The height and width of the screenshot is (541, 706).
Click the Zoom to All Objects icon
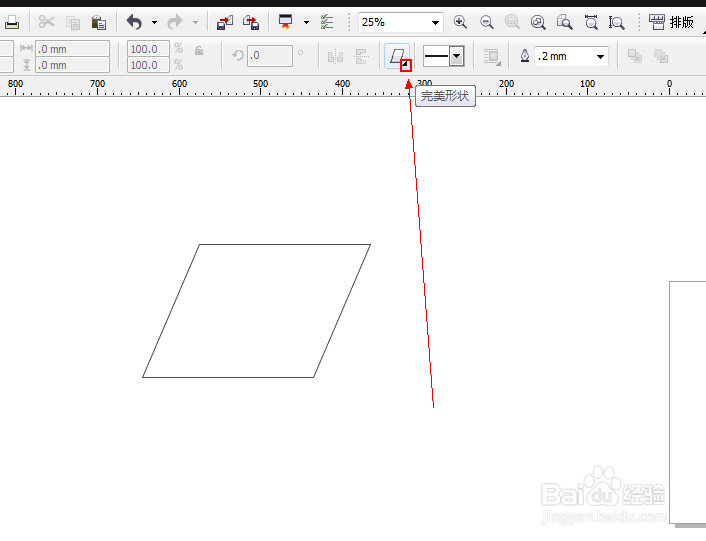(539, 22)
